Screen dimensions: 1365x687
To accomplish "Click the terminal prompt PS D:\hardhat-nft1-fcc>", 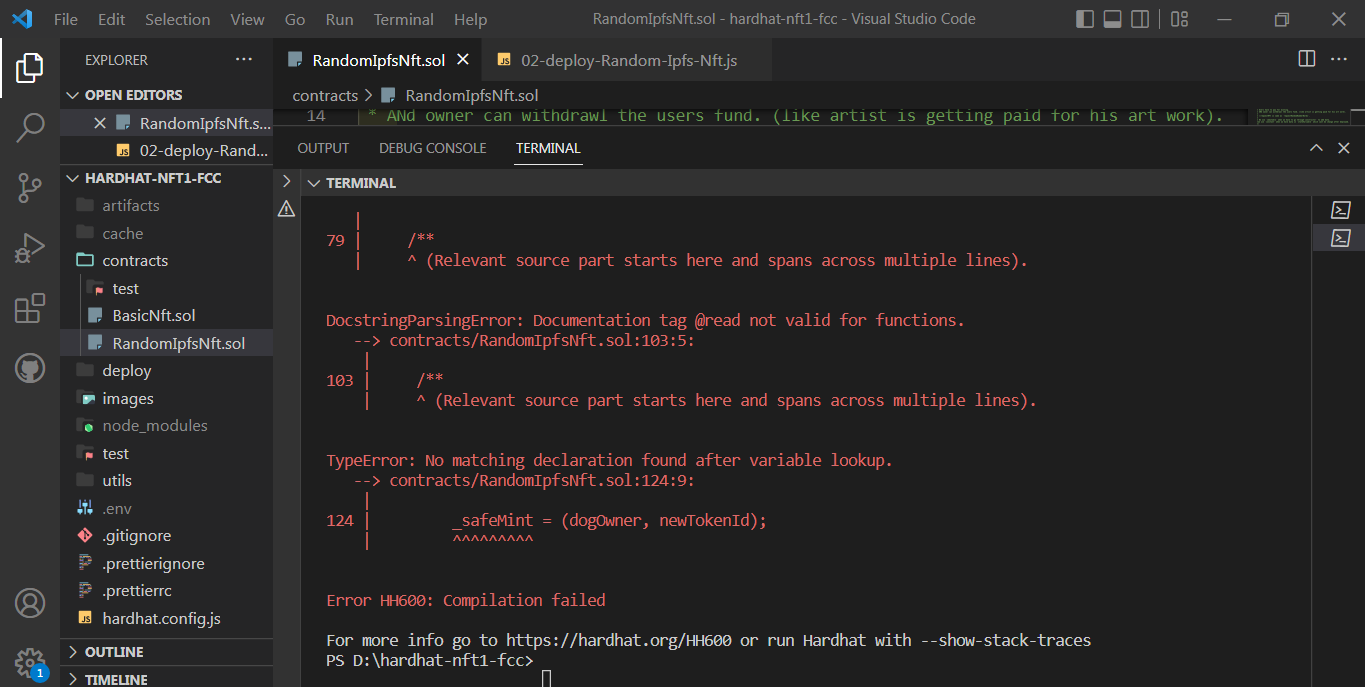I will coord(430,660).
